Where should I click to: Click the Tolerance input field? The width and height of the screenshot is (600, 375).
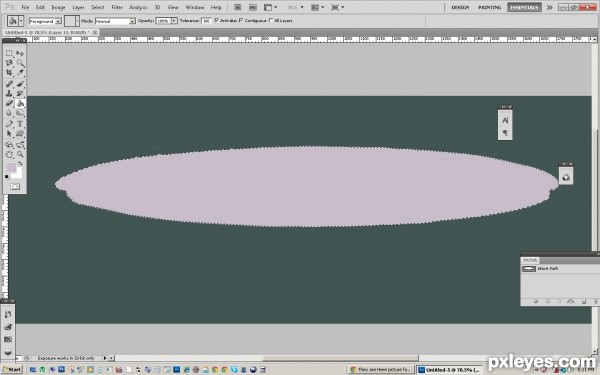(x=206, y=21)
